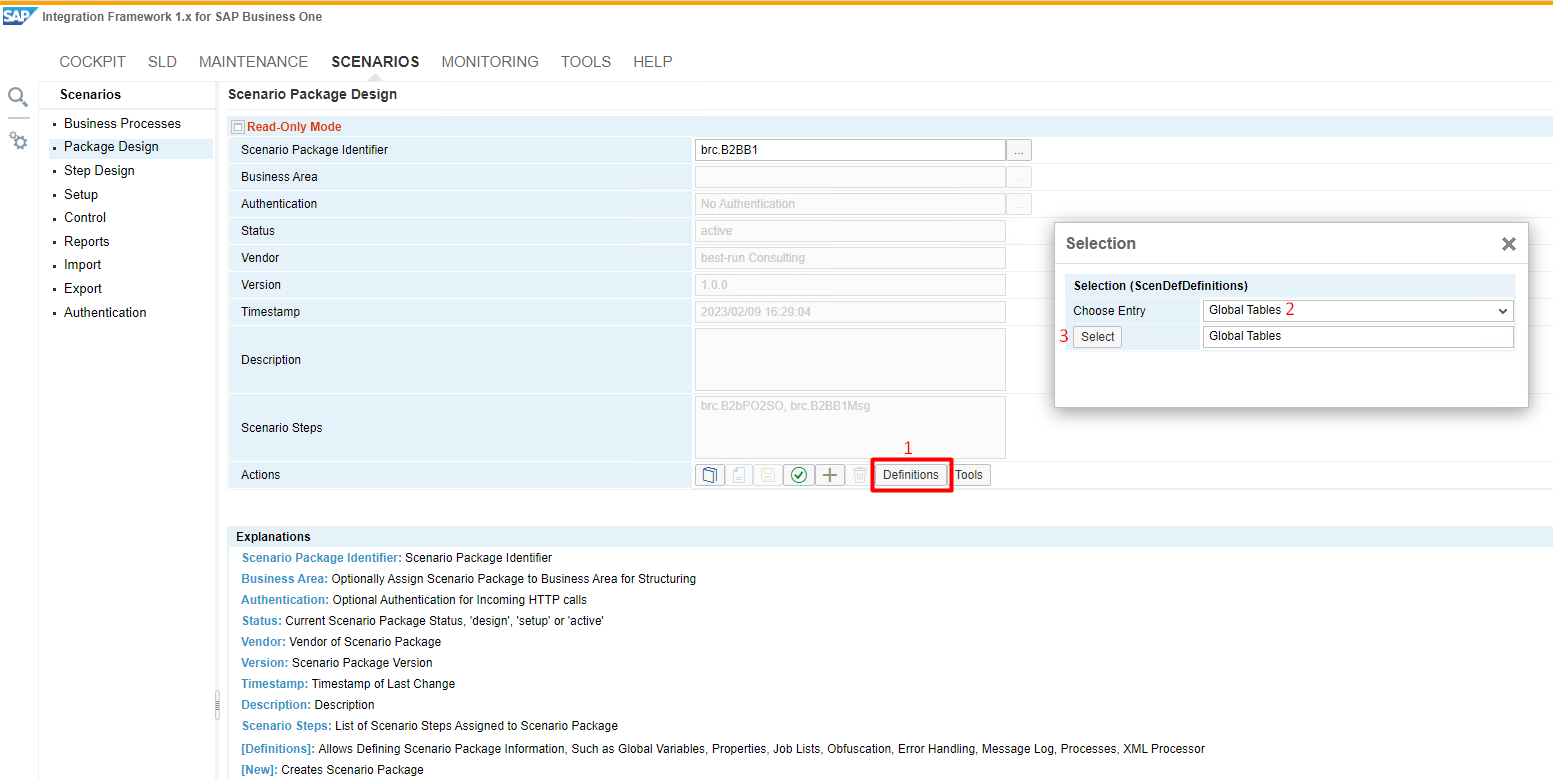Click the Timestamp explanation label

pos(274,684)
